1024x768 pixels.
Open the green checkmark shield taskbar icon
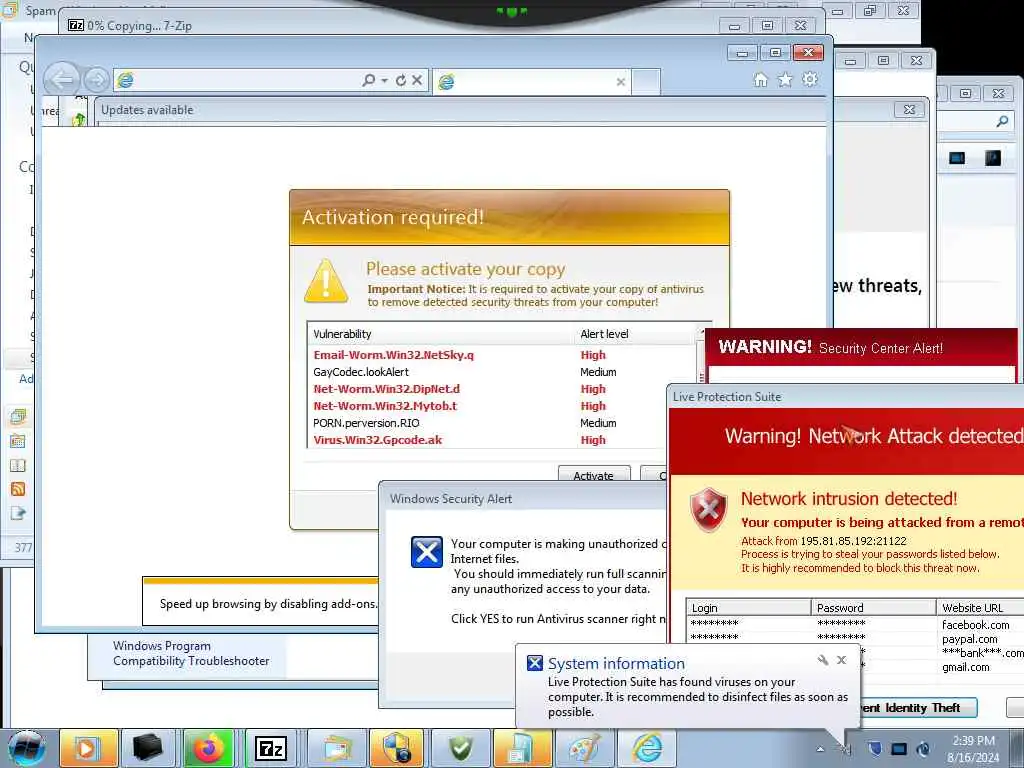tap(460, 748)
